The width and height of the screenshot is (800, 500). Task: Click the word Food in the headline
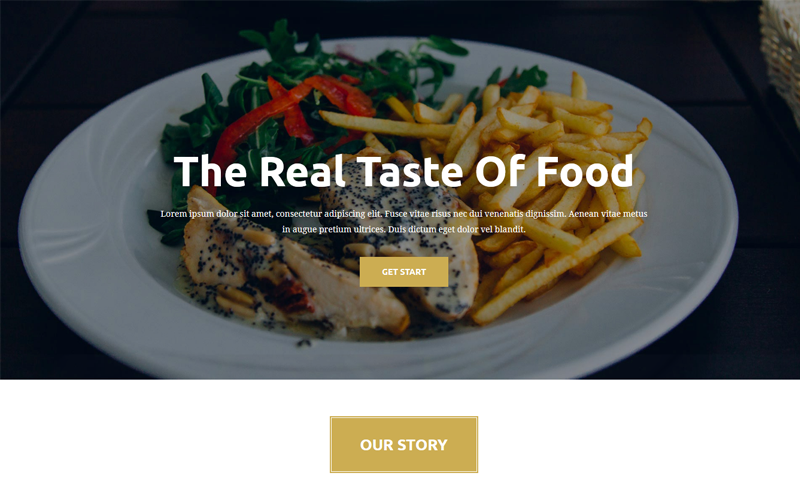(585, 171)
